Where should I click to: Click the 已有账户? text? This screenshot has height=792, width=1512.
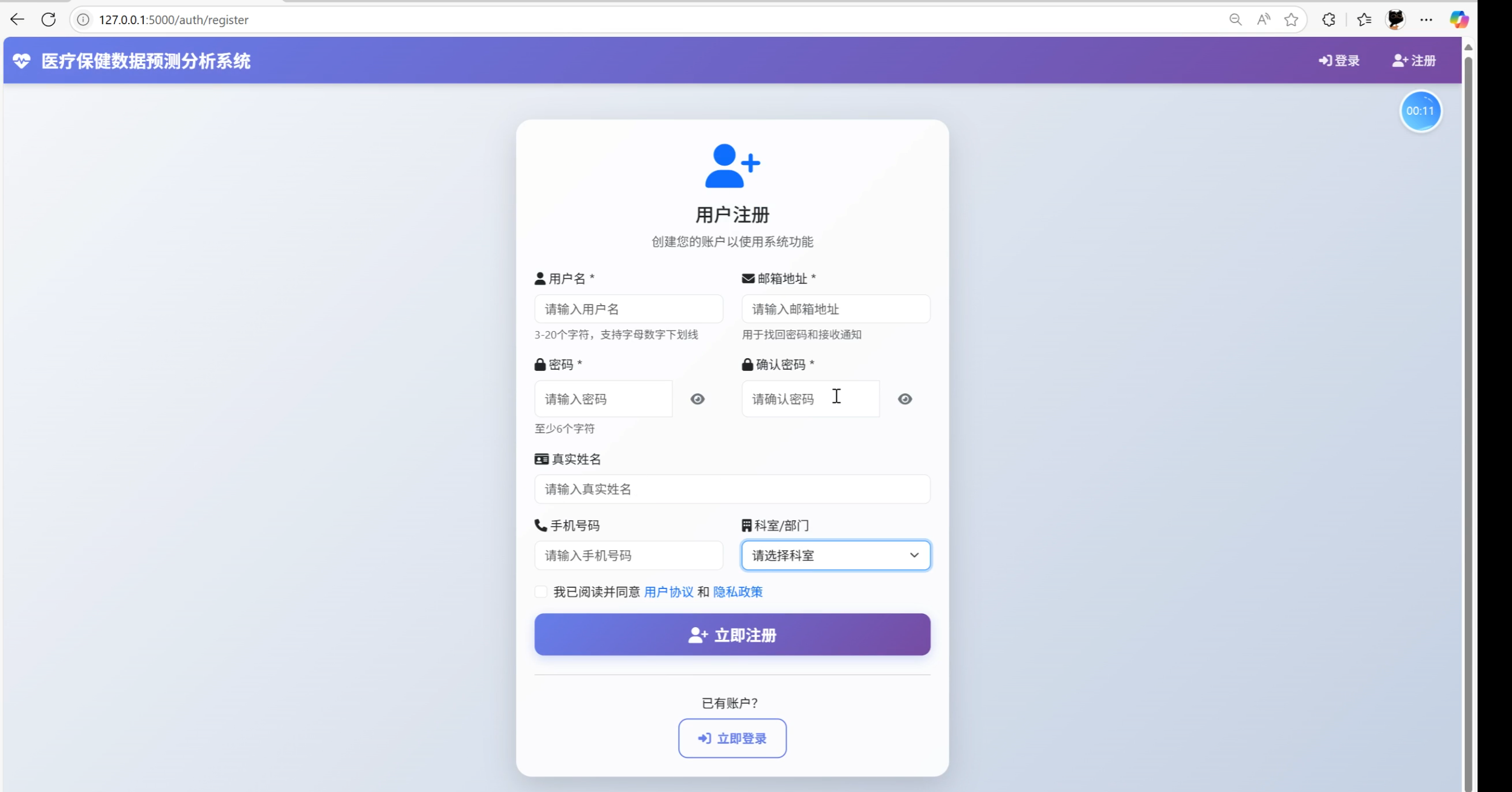coord(730,703)
